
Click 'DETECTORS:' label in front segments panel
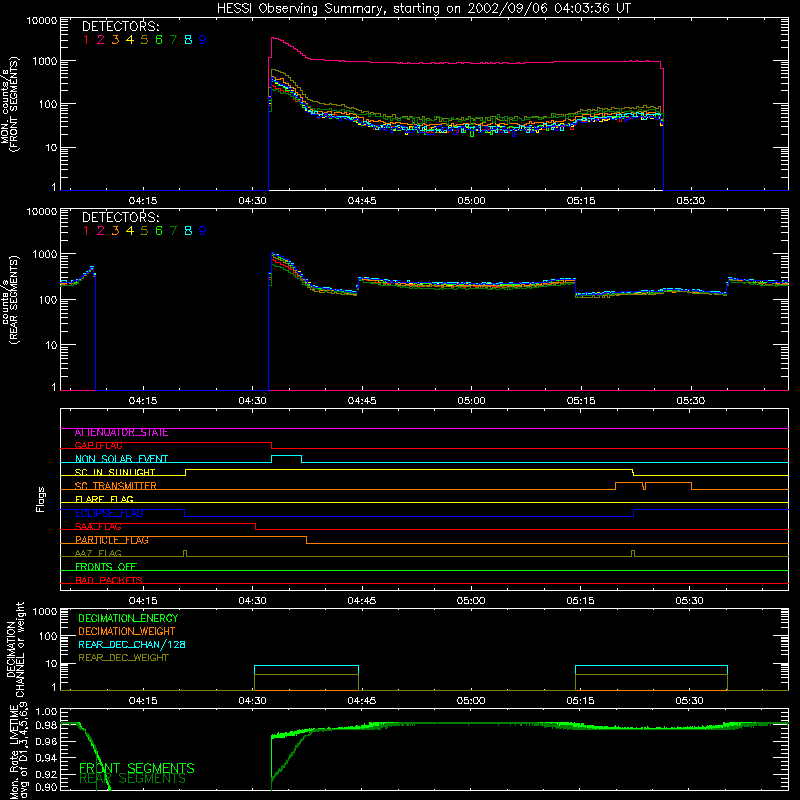click(120, 26)
